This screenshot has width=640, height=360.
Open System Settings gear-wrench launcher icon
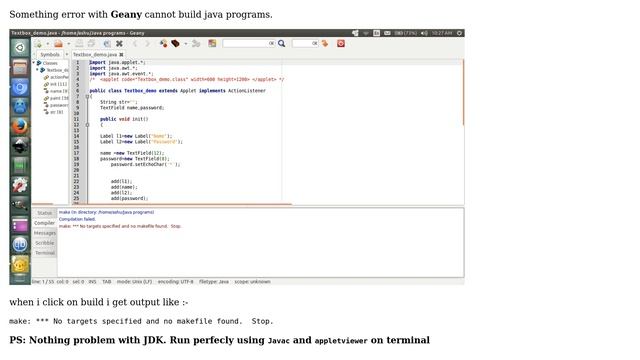click(20, 186)
